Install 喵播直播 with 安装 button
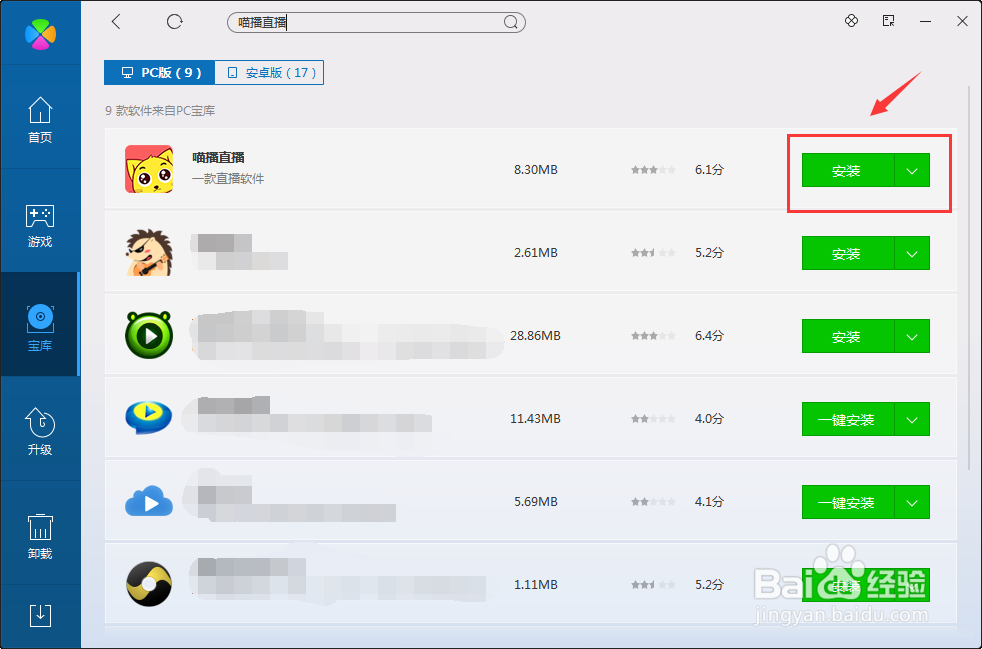This screenshot has height=649, width=982. click(848, 170)
